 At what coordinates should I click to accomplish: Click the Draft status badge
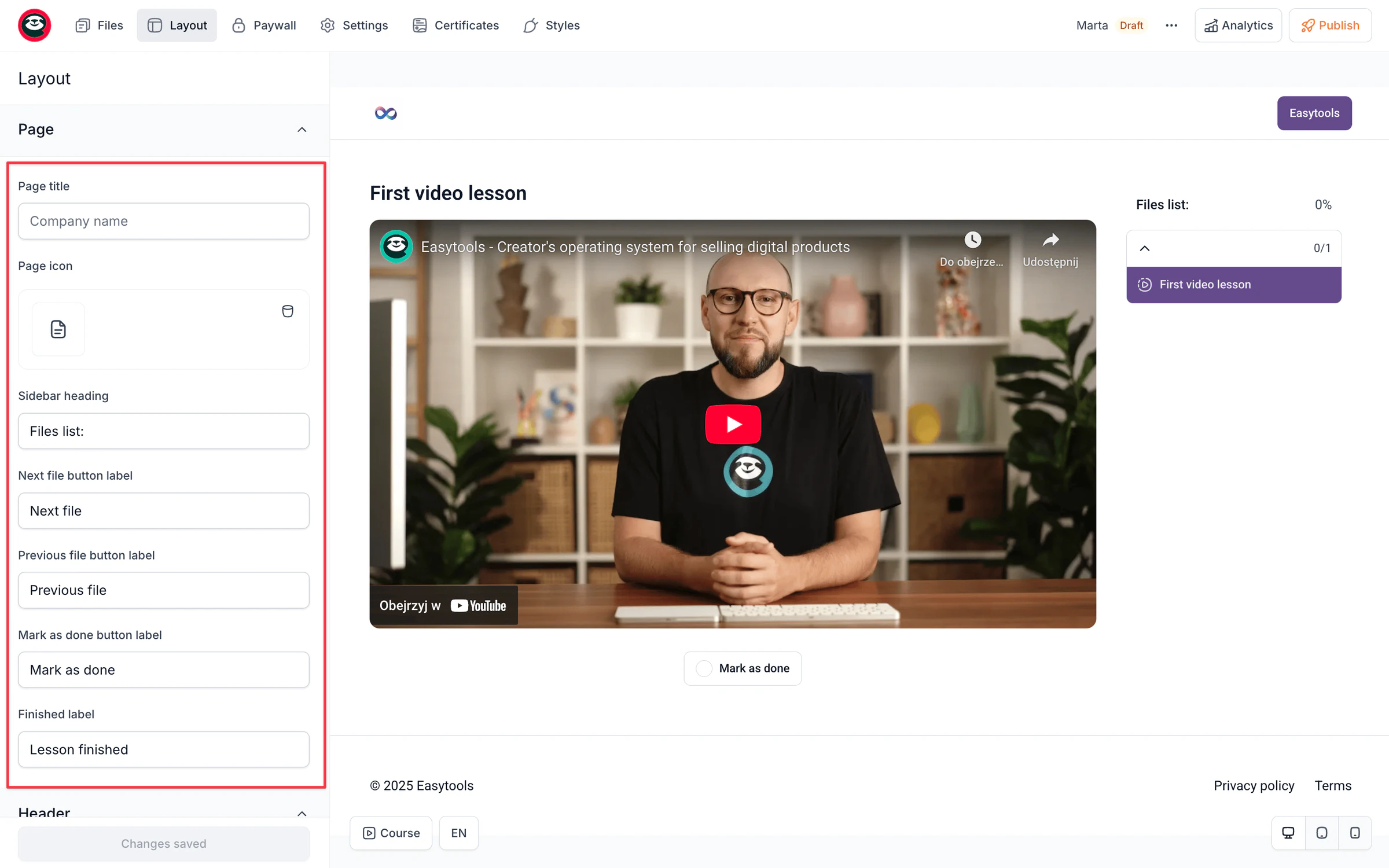coord(1131,25)
